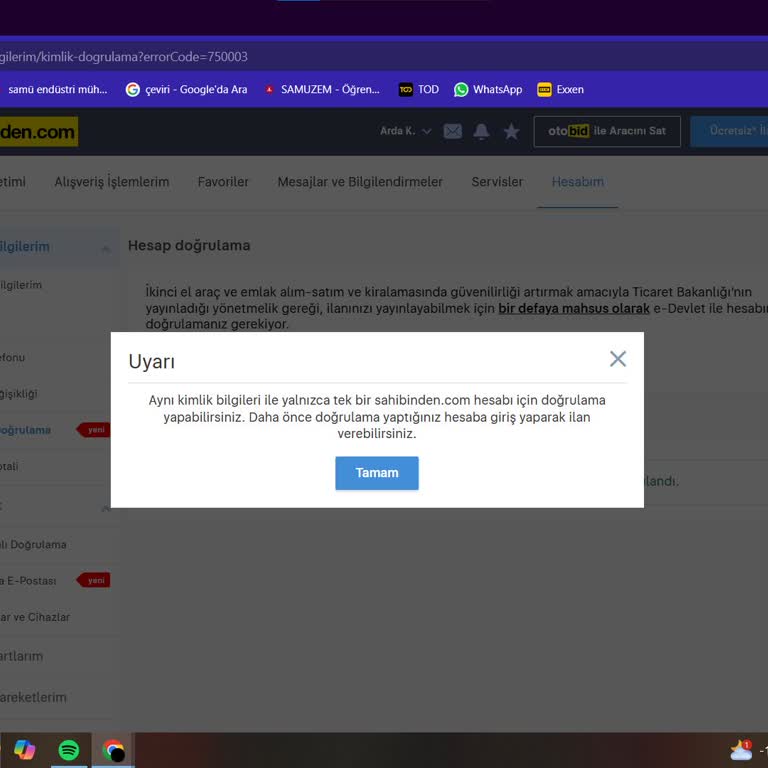Image resolution: width=768 pixels, height=768 pixels.
Task: Open sidebar item ending 'efonu'
Action: (12, 358)
